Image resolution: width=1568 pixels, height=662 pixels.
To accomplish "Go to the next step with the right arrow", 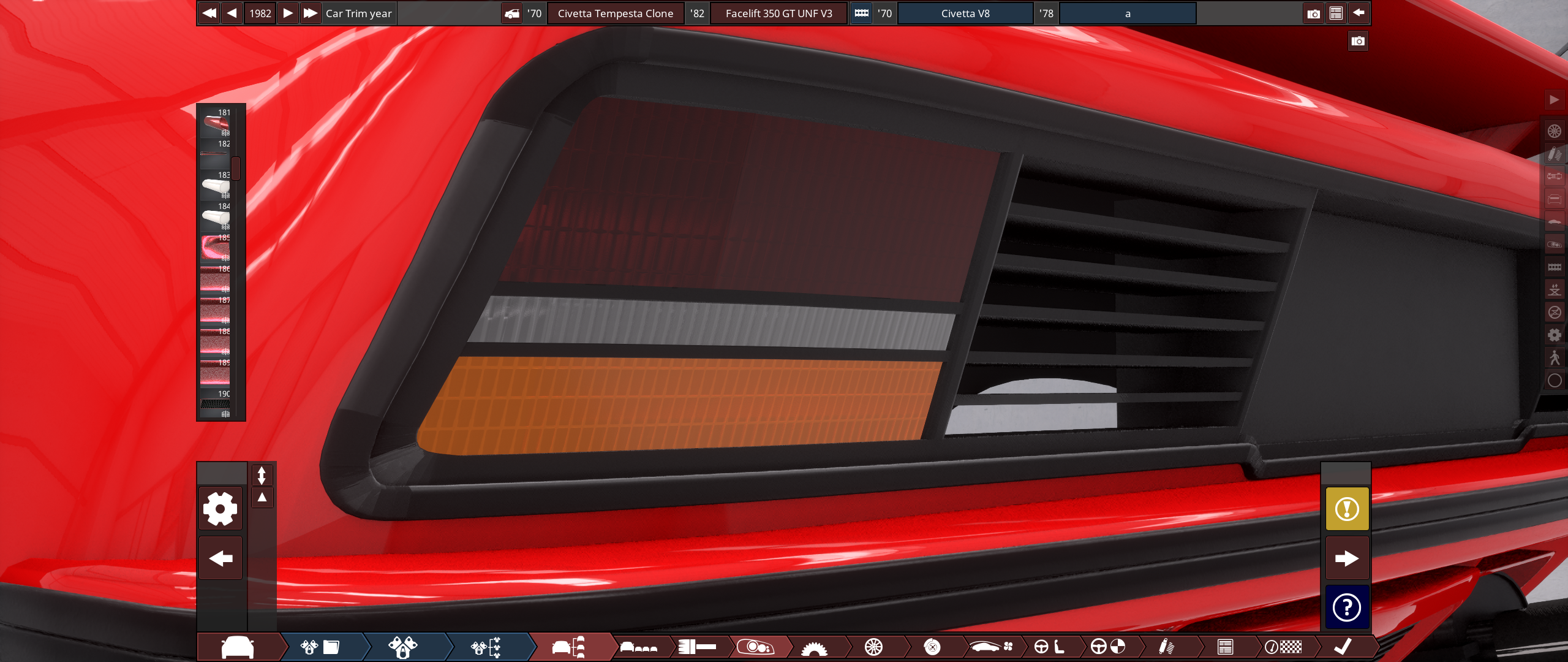I will tap(1347, 558).
